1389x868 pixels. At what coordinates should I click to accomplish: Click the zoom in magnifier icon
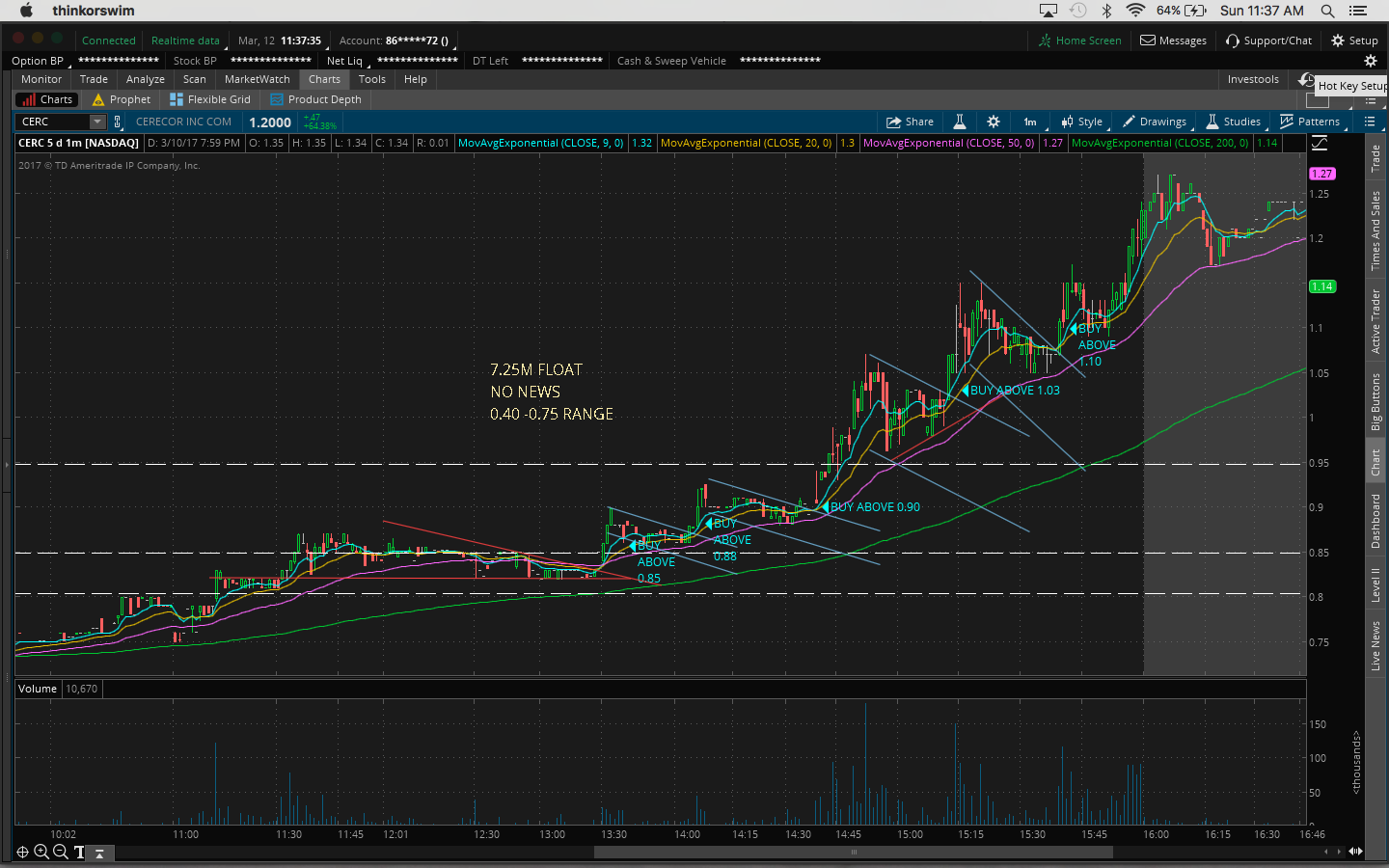[x=41, y=852]
